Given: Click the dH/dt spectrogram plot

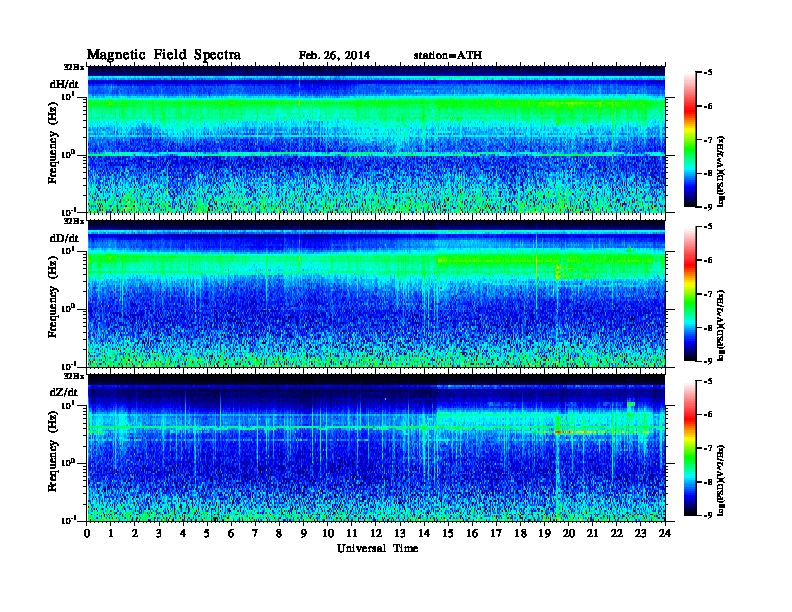Looking at the screenshot, I should pos(376,139).
